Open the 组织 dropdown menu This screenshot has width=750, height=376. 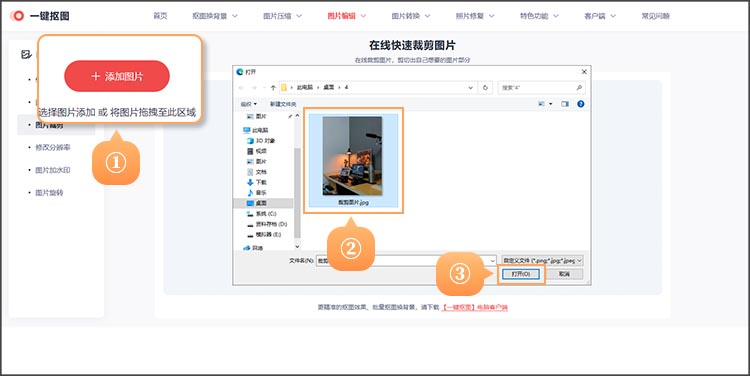pyautogui.click(x=248, y=104)
